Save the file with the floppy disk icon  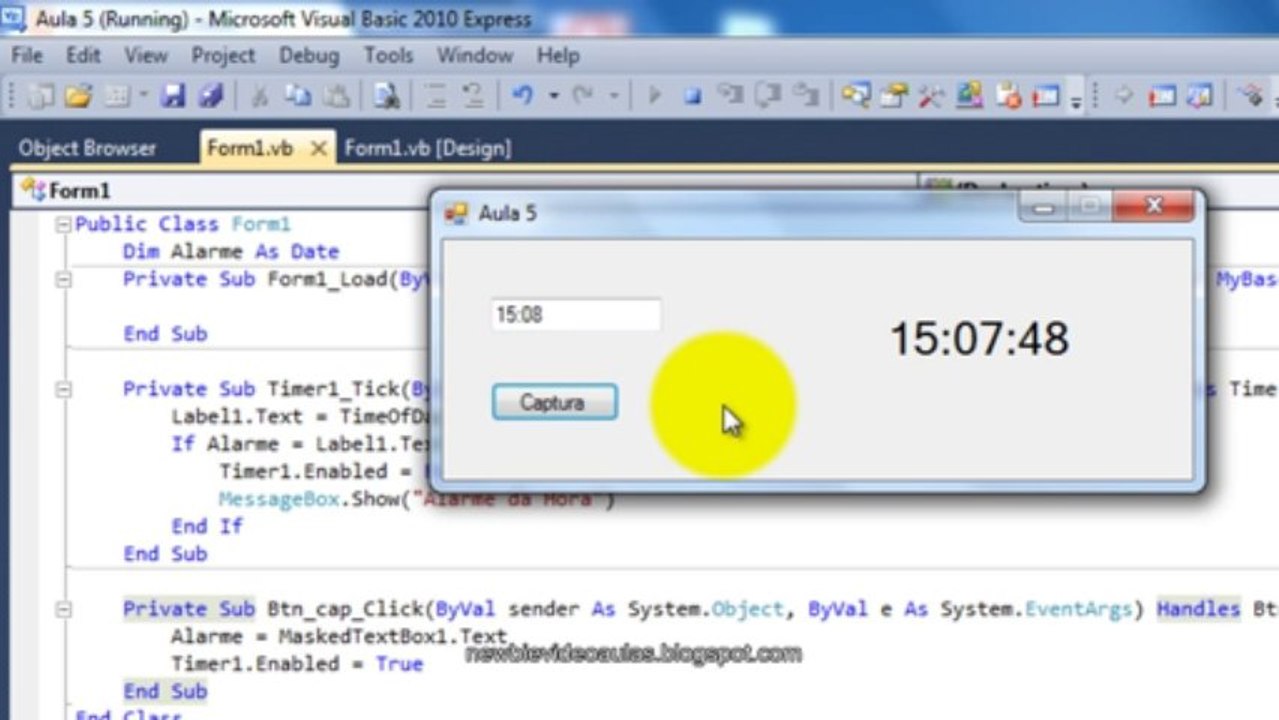point(173,96)
